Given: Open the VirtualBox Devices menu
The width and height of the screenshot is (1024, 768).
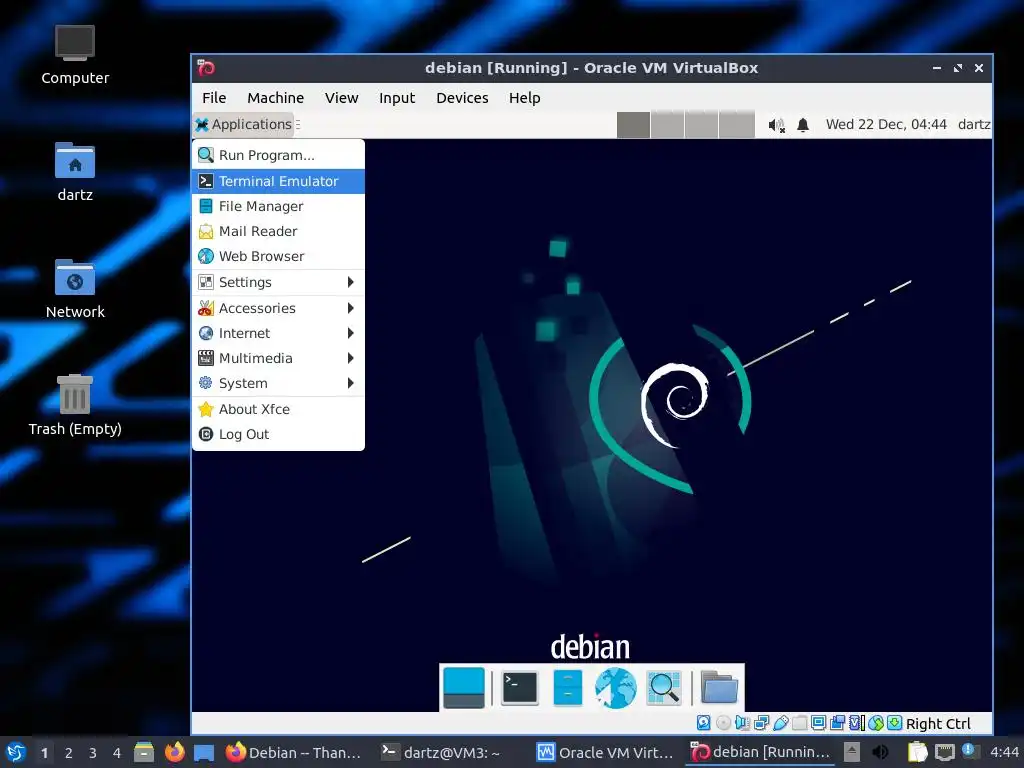Looking at the screenshot, I should (x=462, y=98).
